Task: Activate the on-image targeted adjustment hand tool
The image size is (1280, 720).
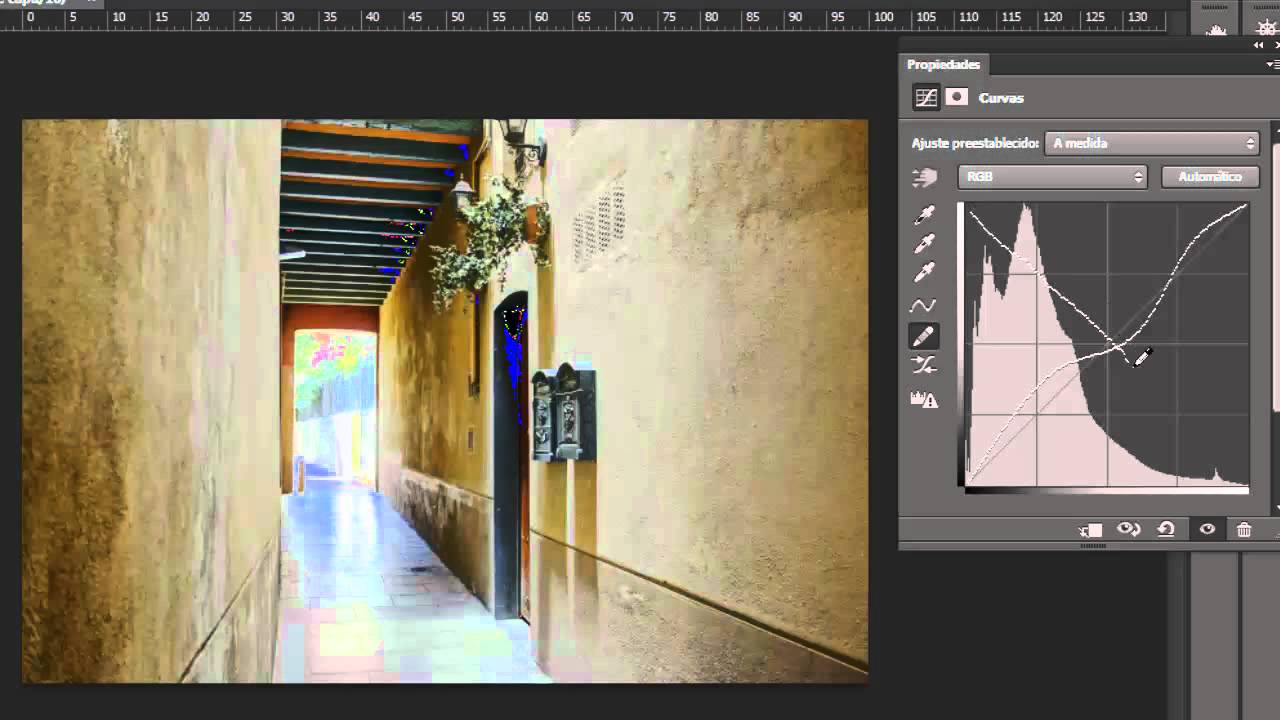Action: [x=924, y=178]
